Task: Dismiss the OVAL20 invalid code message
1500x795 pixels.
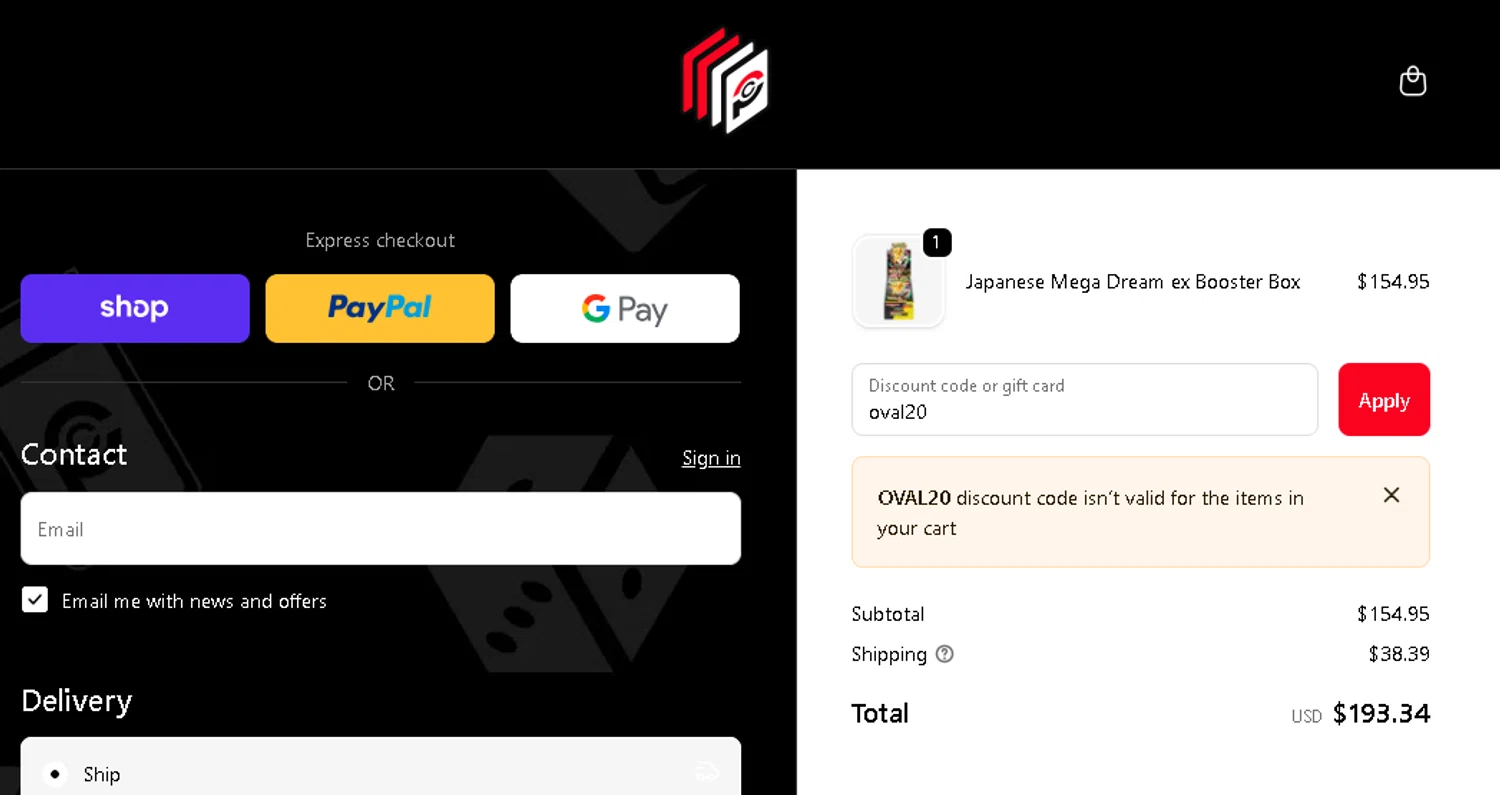Action: pos(1391,495)
